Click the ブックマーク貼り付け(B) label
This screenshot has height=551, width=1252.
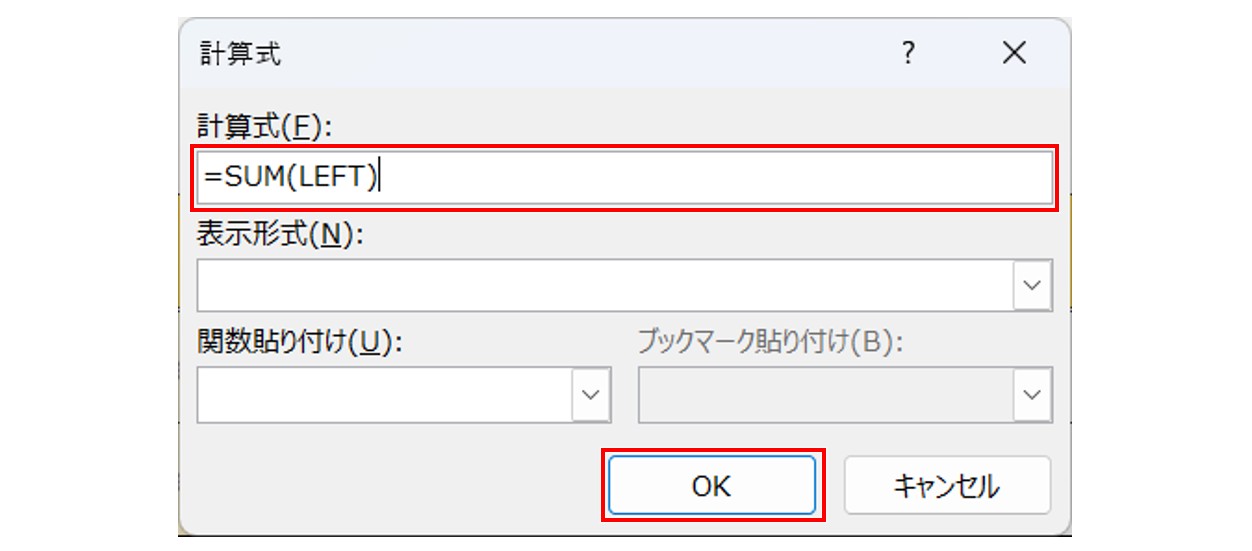[771, 342]
